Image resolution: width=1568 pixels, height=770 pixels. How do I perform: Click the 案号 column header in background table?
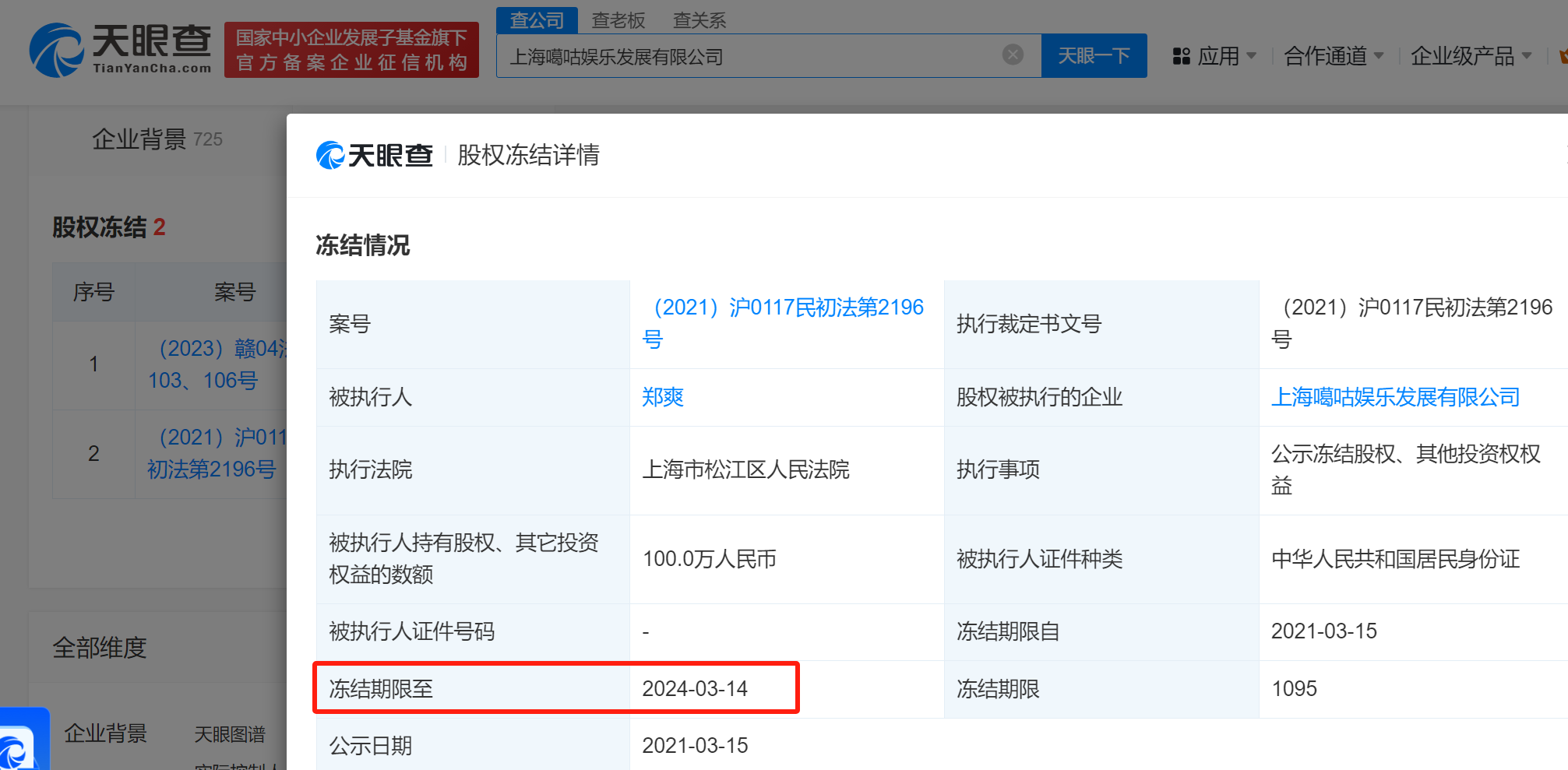(234, 292)
